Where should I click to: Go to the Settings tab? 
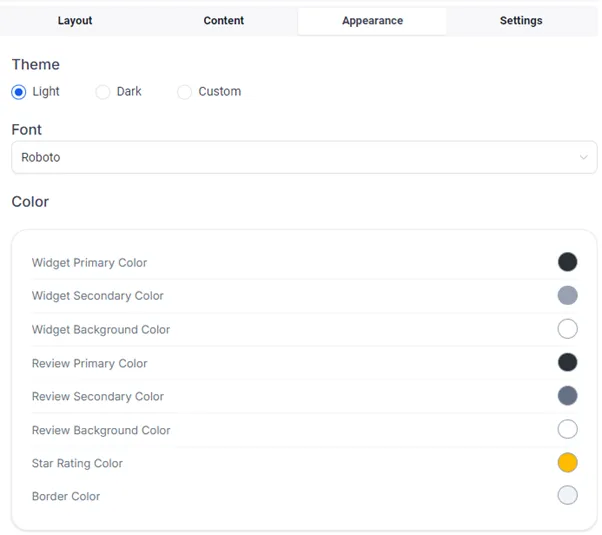[x=521, y=21]
